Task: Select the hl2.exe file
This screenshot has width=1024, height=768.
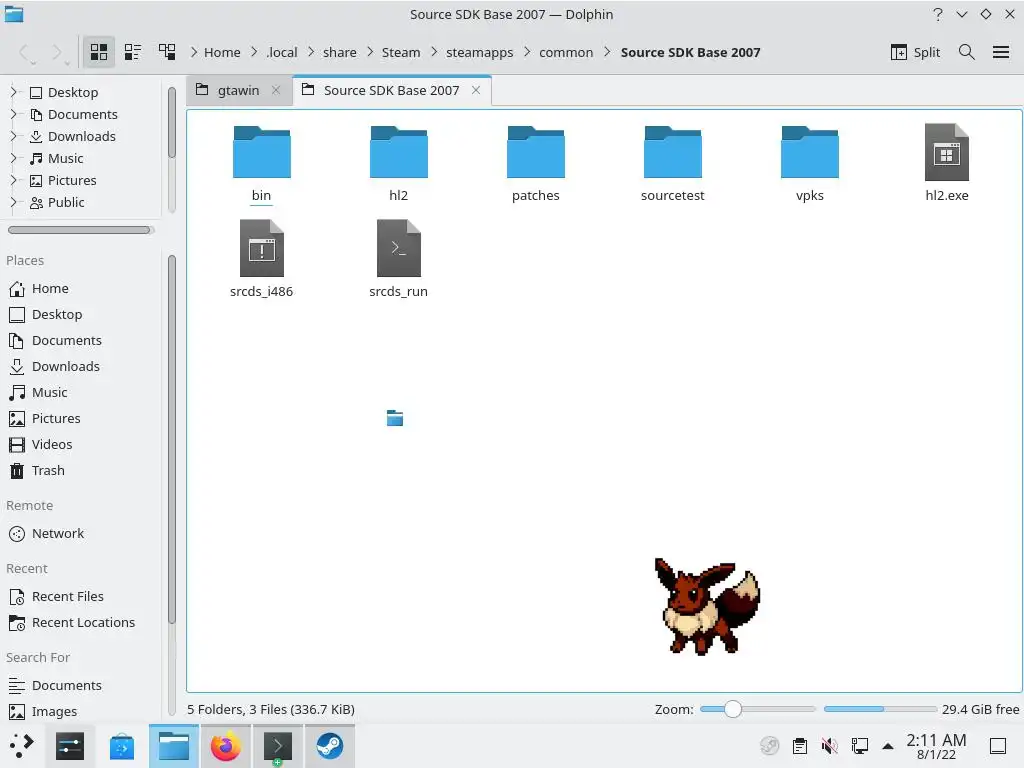Action: tap(947, 163)
